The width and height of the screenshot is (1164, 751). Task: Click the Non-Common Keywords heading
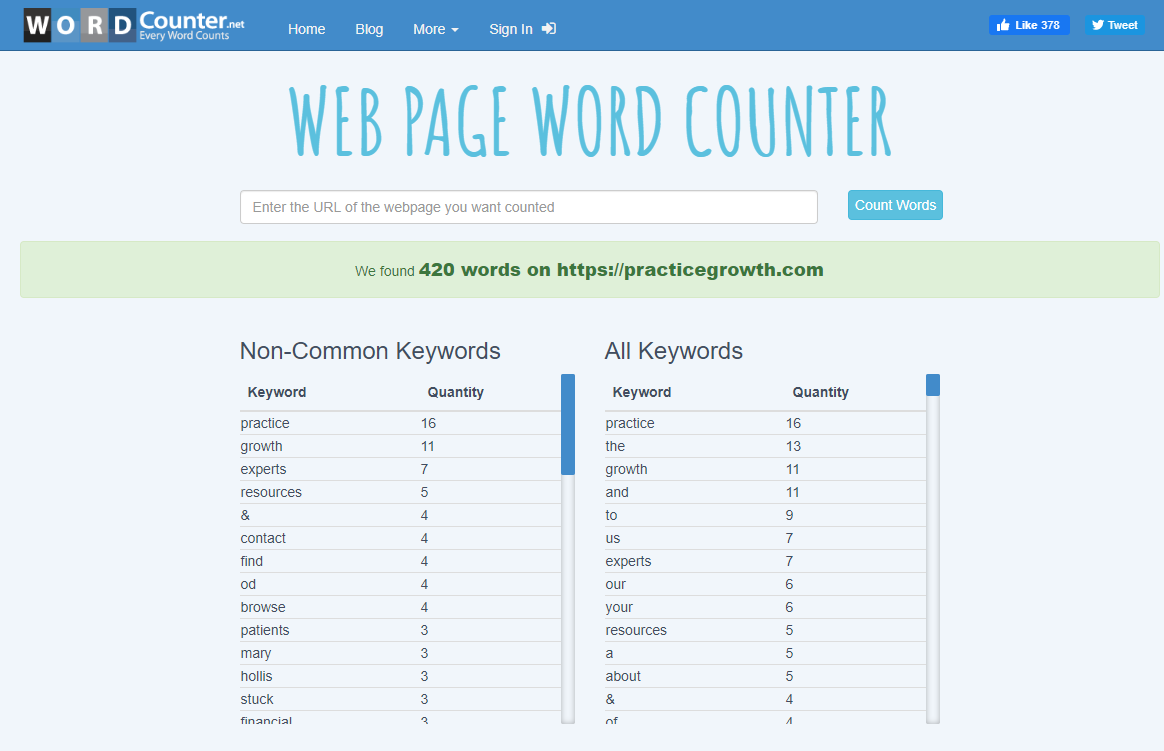click(x=370, y=350)
